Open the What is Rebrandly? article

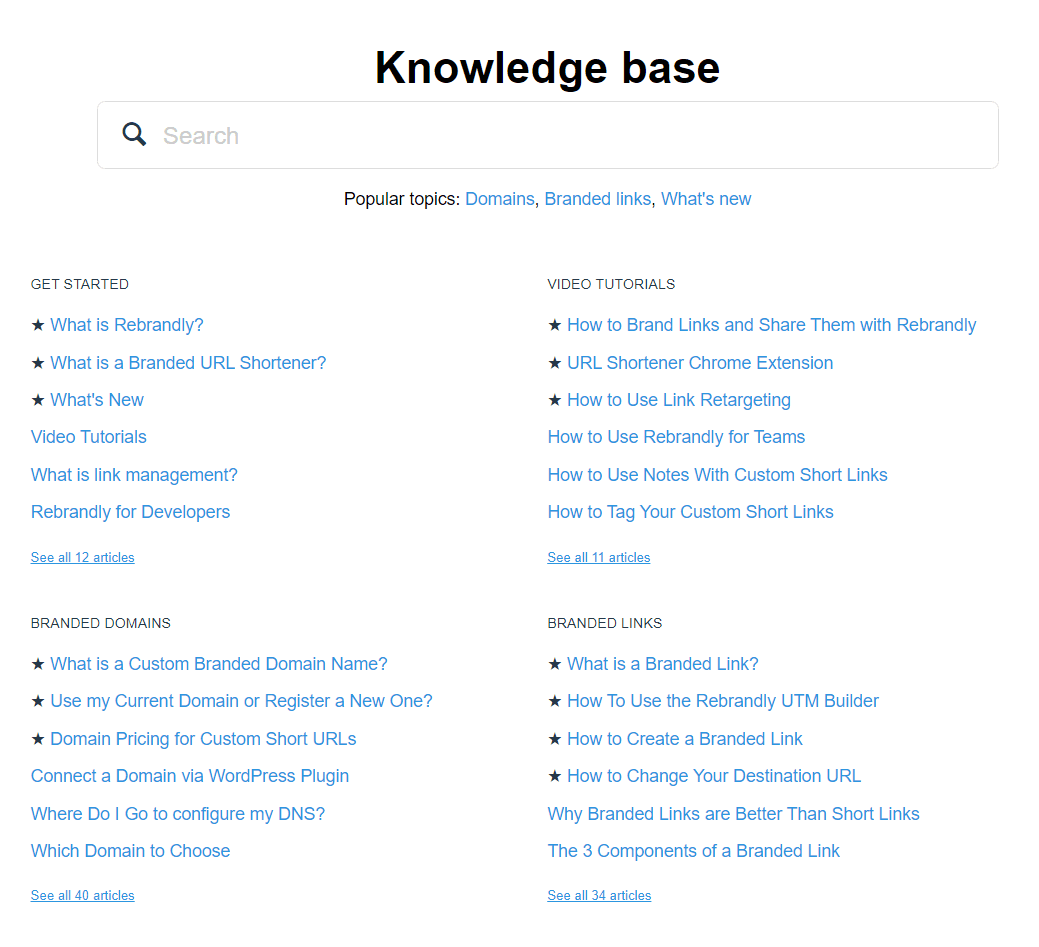pos(127,325)
